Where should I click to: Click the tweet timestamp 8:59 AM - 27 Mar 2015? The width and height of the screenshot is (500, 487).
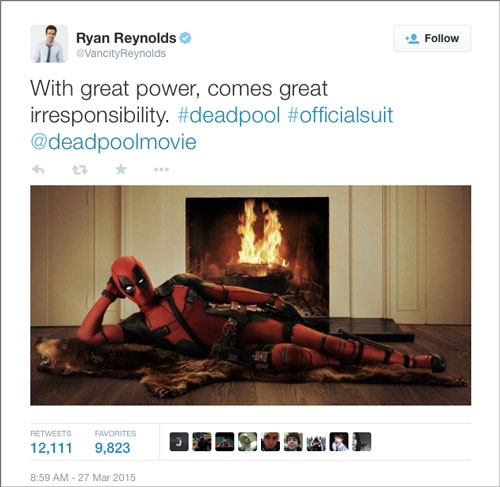tap(83, 477)
